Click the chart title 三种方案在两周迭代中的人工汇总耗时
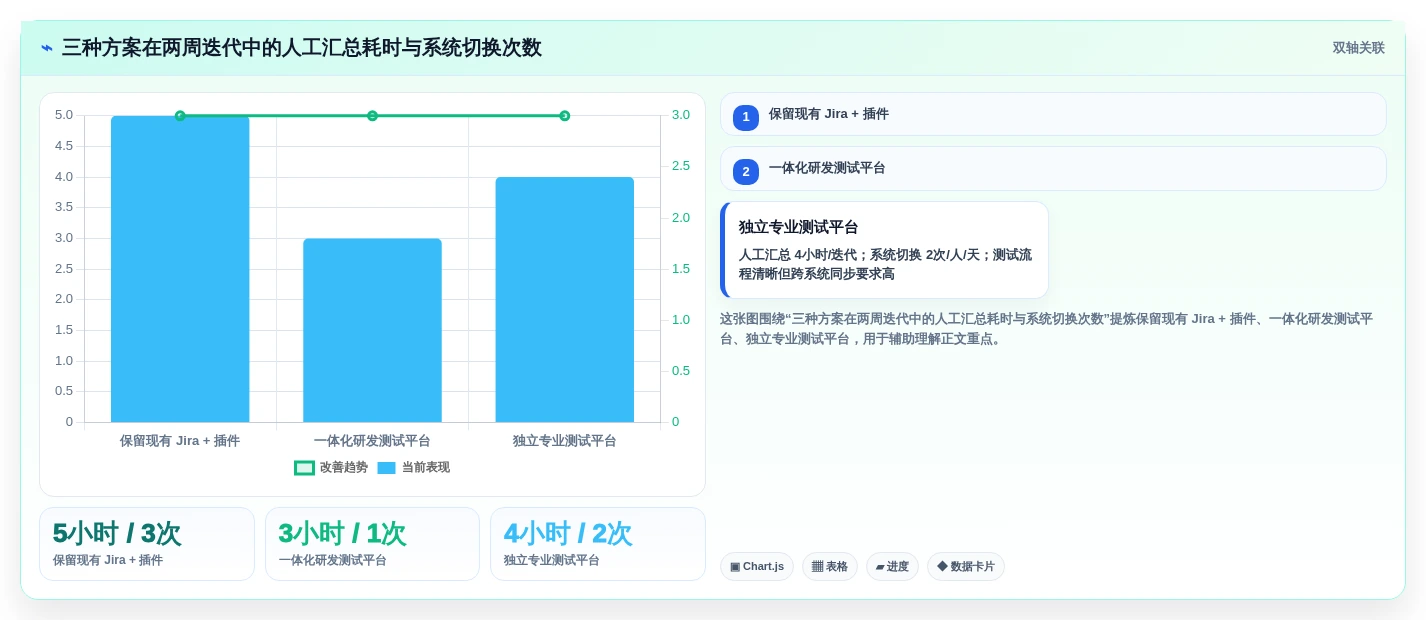Screen dimensions: 1426x620 (301, 48)
